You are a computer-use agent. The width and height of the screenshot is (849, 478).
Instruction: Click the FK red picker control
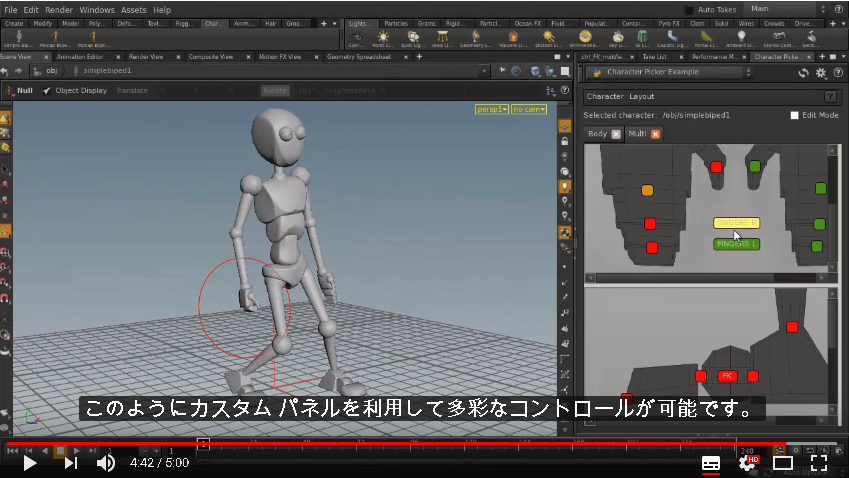coord(727,376)
